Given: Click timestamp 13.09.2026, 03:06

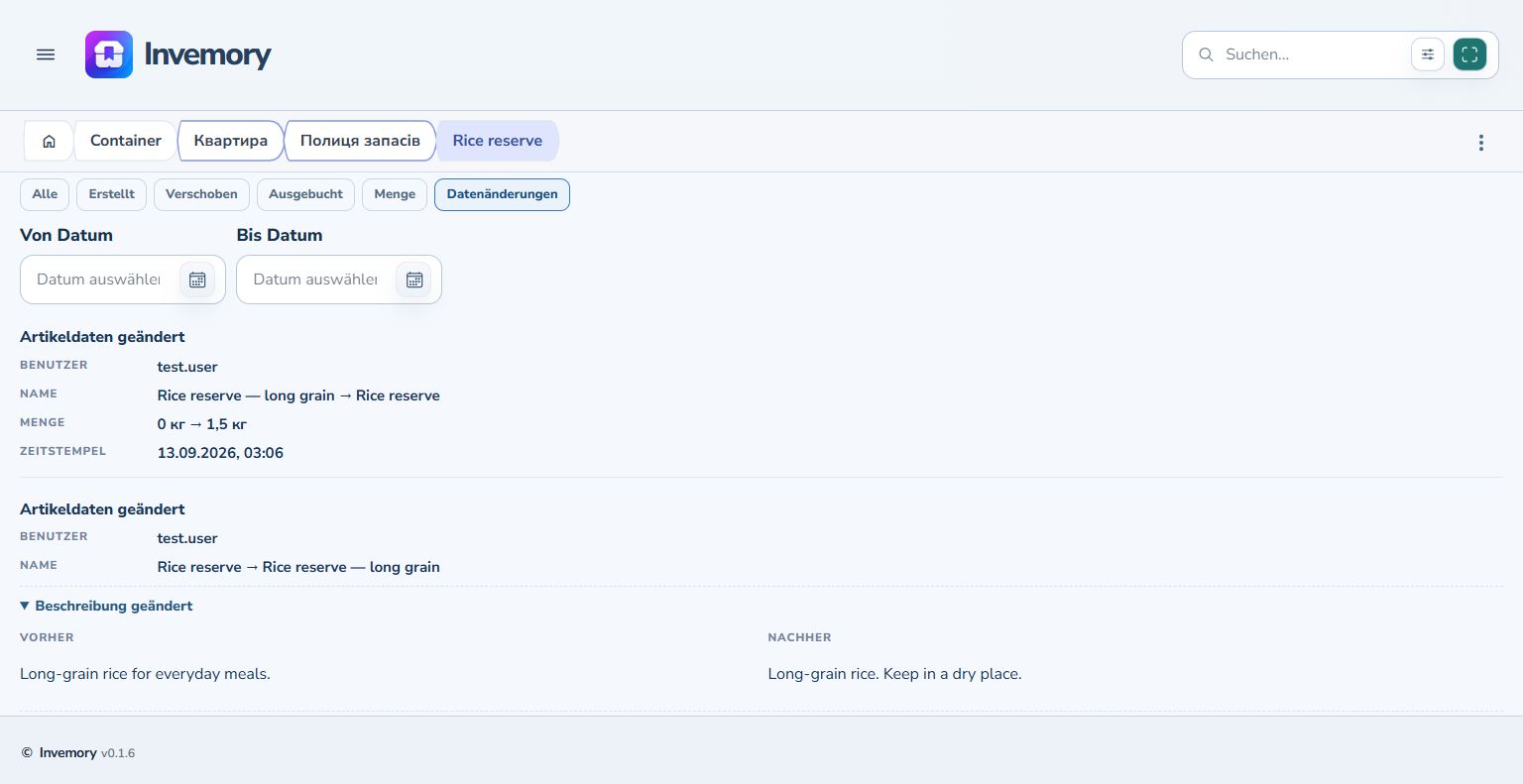Looking at the screenshot, I should point(220,453).
